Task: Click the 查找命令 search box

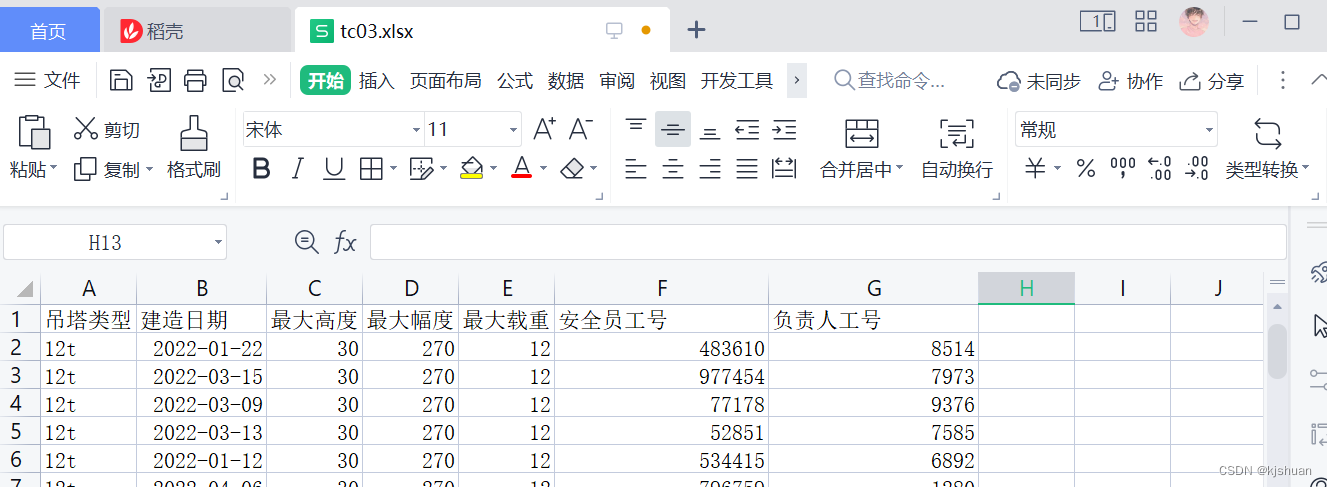Action: pyautogui.click(x=890, y=81)
